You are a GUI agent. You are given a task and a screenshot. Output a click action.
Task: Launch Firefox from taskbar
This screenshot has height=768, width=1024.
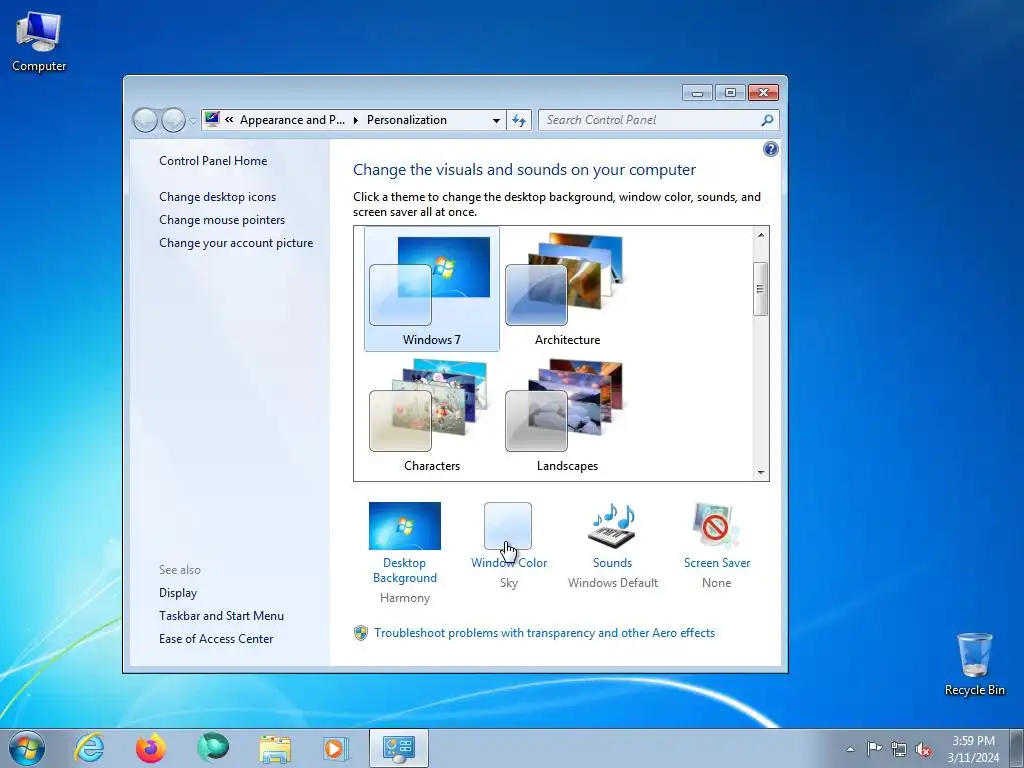coord(150,748)
